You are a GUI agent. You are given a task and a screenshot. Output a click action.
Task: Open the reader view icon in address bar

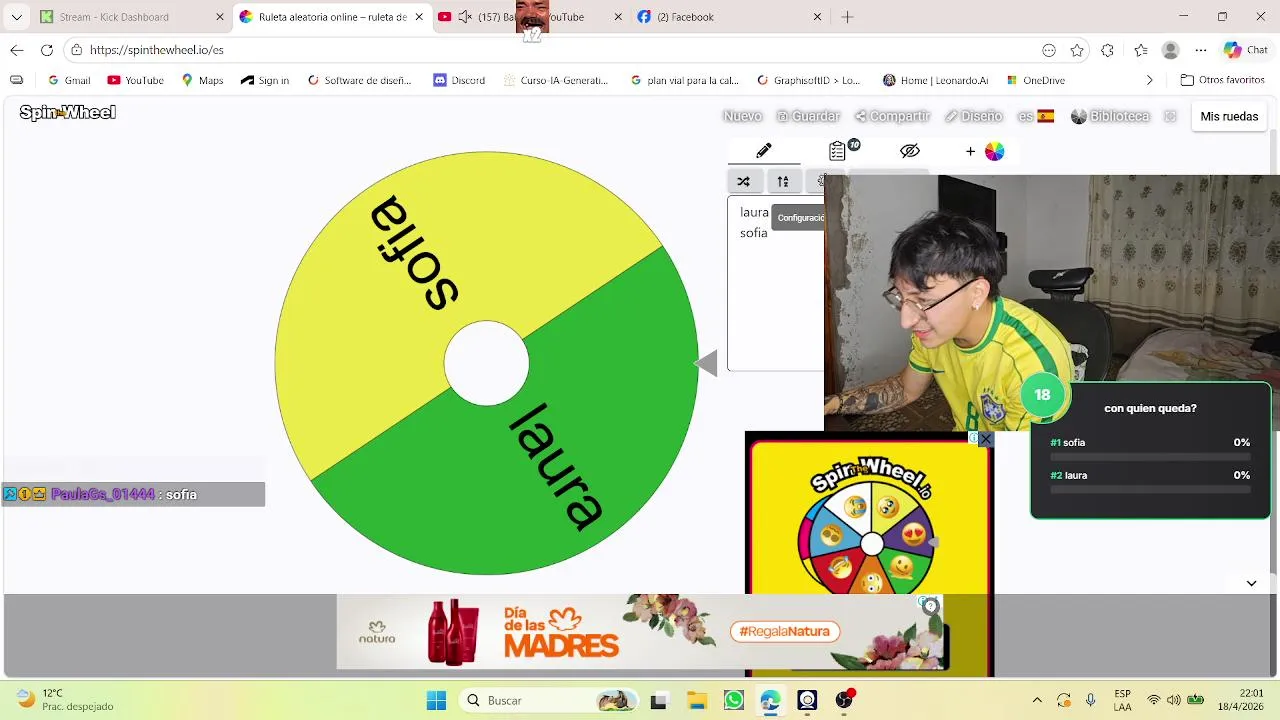point(1048,50)
